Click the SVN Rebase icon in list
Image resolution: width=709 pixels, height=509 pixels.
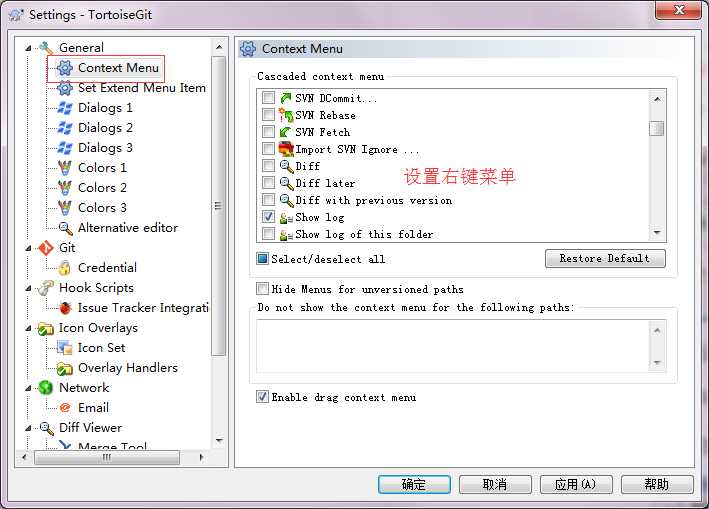click(286, 115)
